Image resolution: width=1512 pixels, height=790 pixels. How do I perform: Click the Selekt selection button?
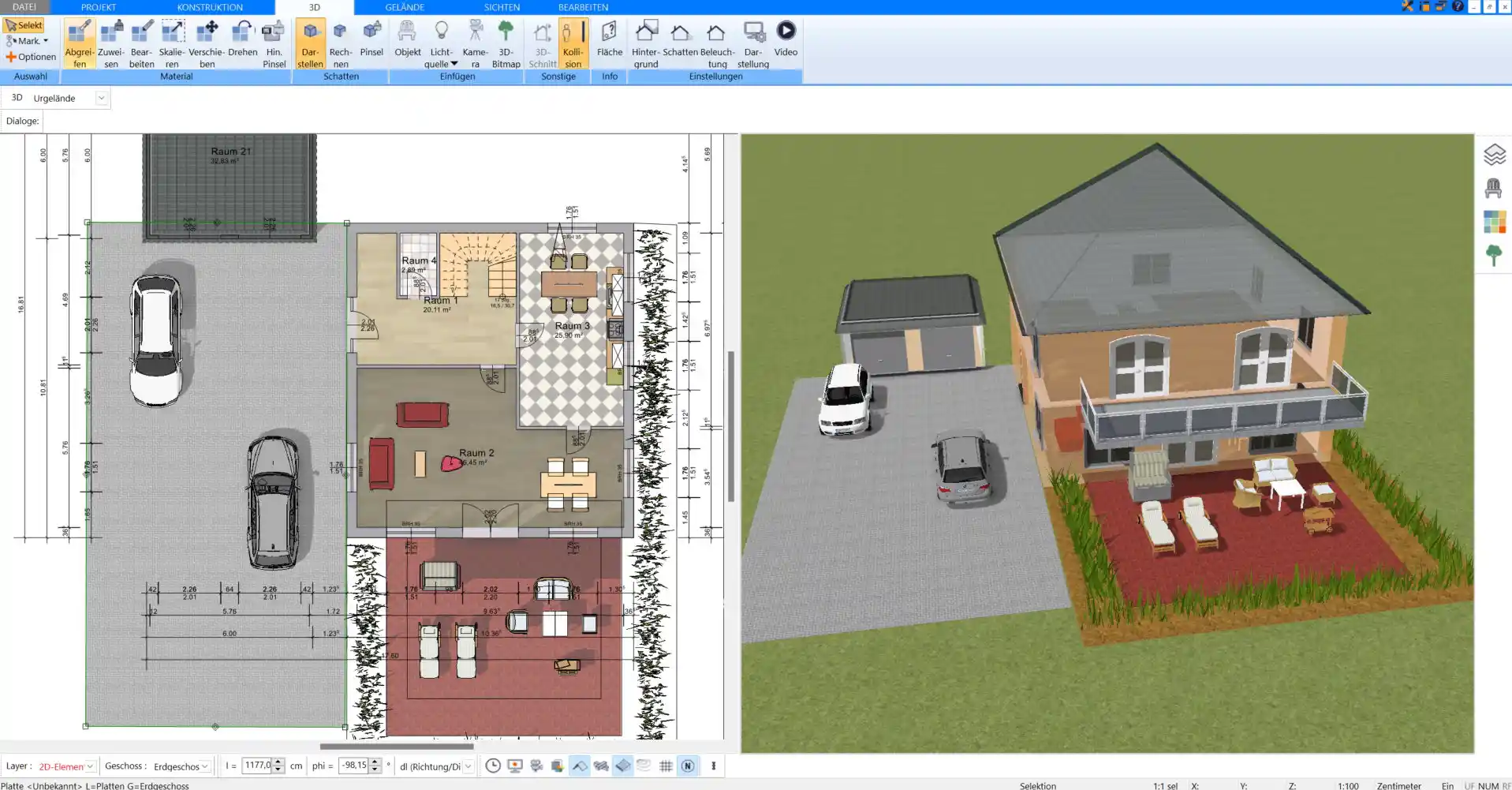(x=24, y=25)
